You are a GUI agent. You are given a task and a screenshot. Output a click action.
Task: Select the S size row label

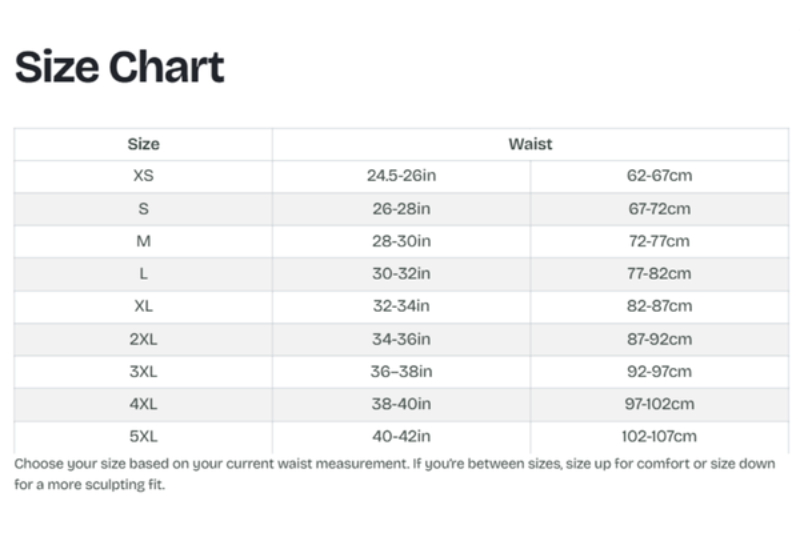click(x=143, y=209)
